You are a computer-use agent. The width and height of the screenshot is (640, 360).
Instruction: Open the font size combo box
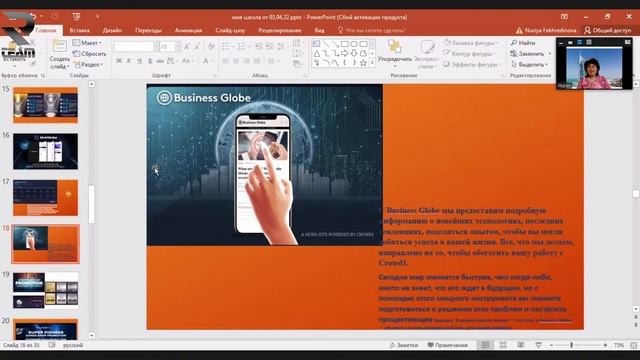coord(170,47)
